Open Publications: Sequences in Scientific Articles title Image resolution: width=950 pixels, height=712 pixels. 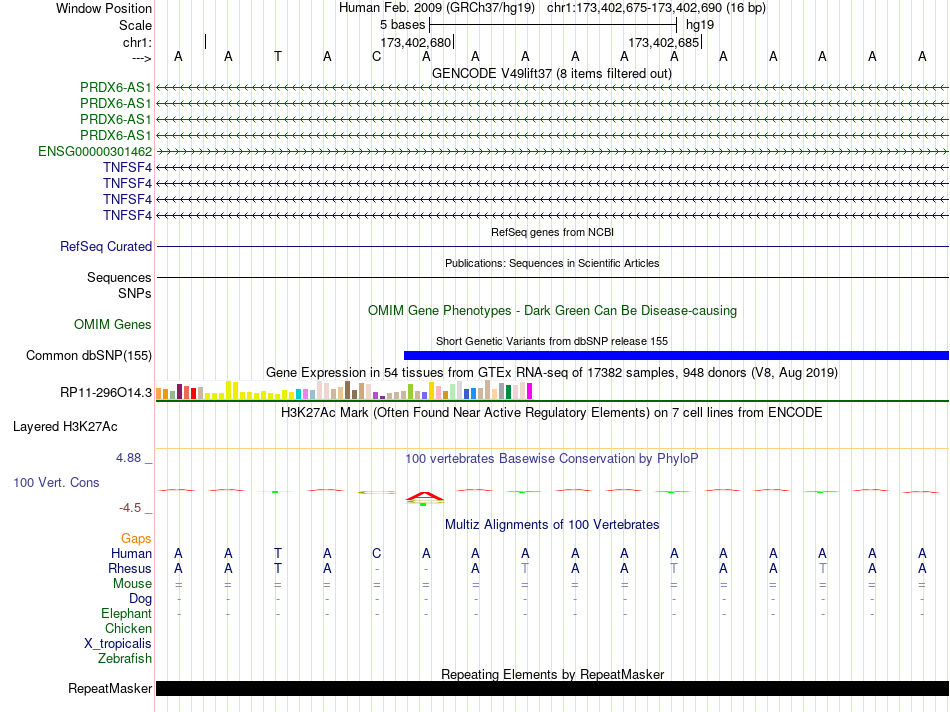coord(552,263)
